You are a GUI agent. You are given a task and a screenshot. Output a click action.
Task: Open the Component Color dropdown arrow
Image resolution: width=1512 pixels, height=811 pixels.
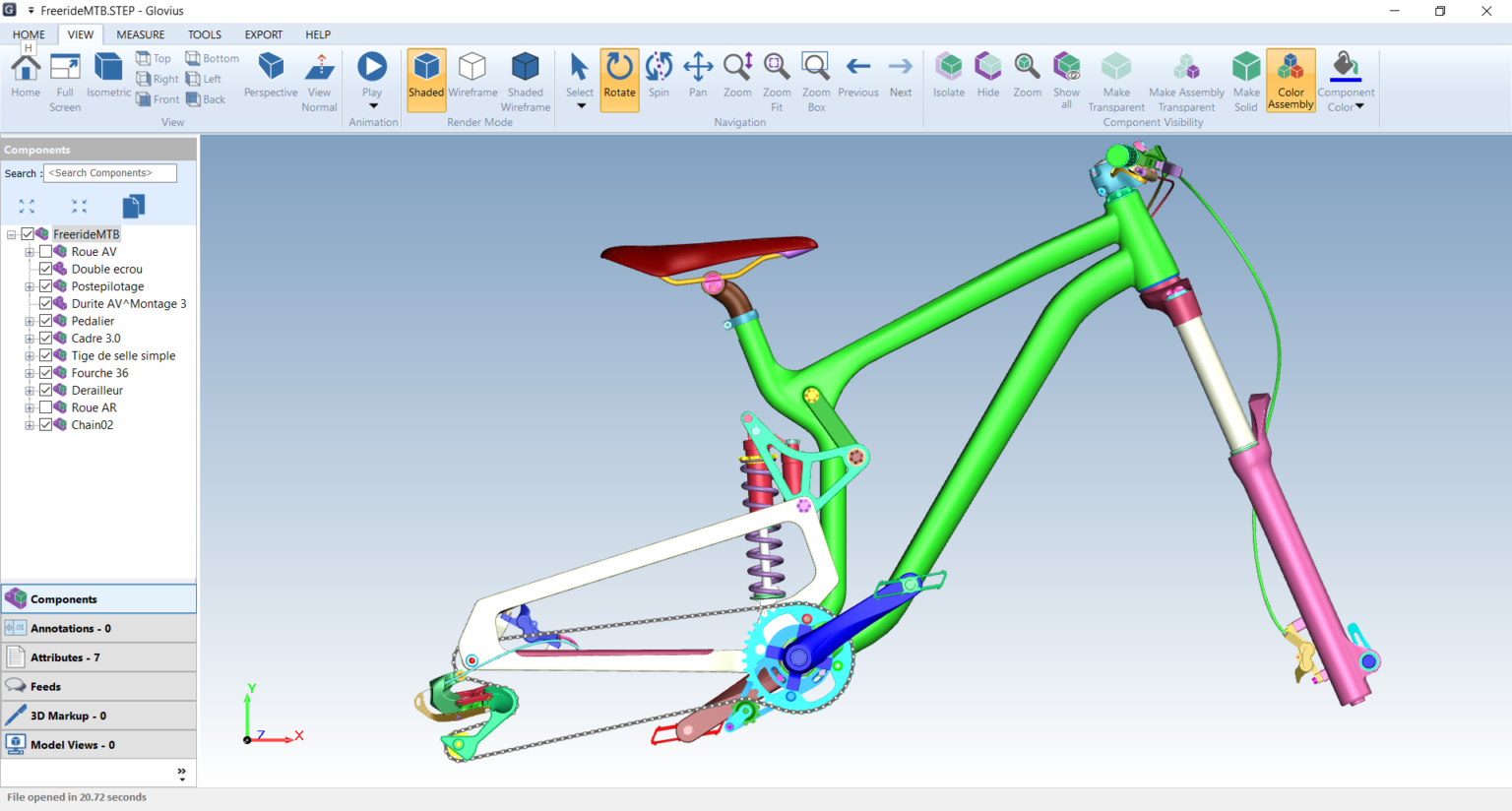pos(1360,107)
